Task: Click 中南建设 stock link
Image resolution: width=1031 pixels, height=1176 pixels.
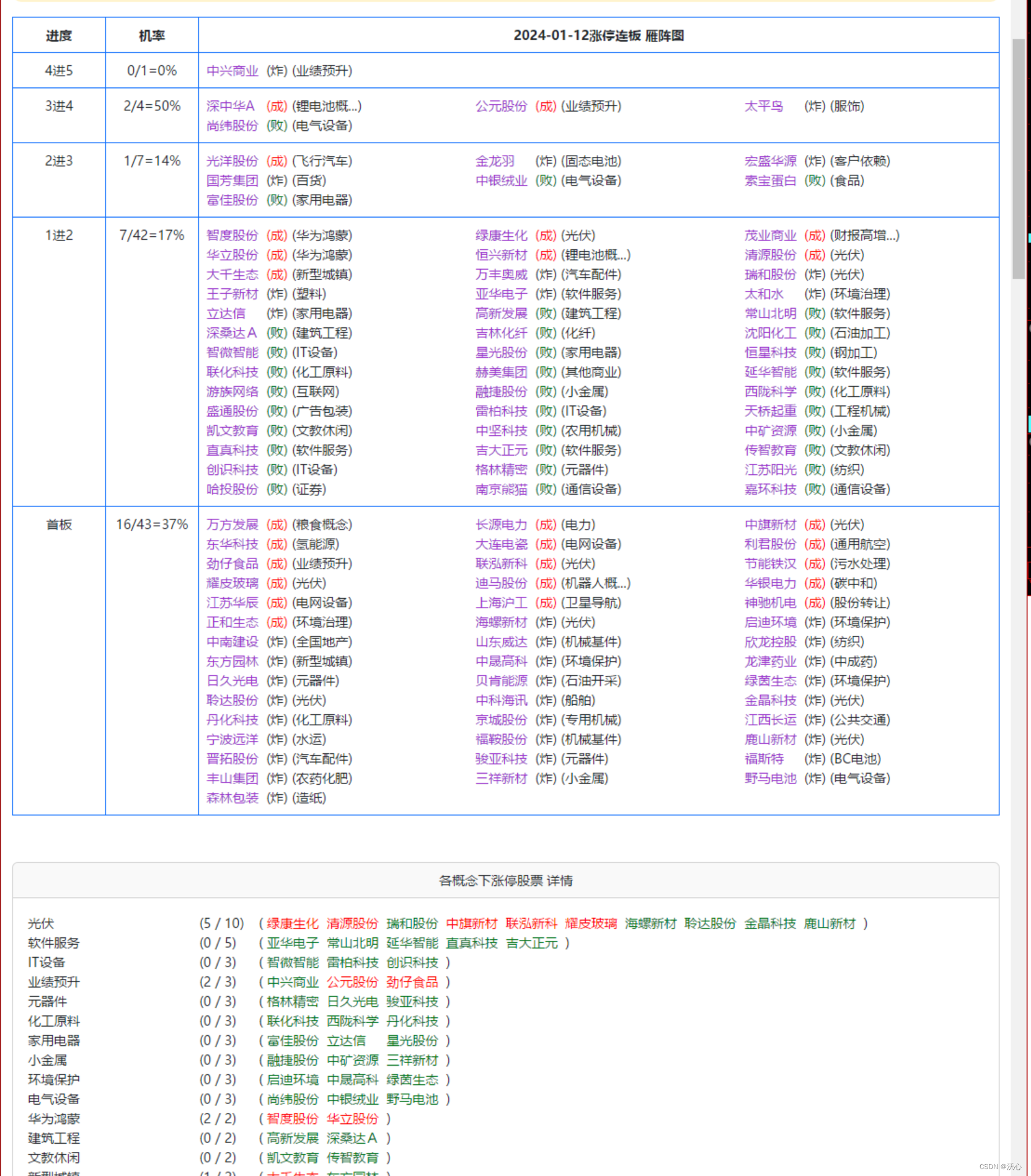Action: coord(232,642)
